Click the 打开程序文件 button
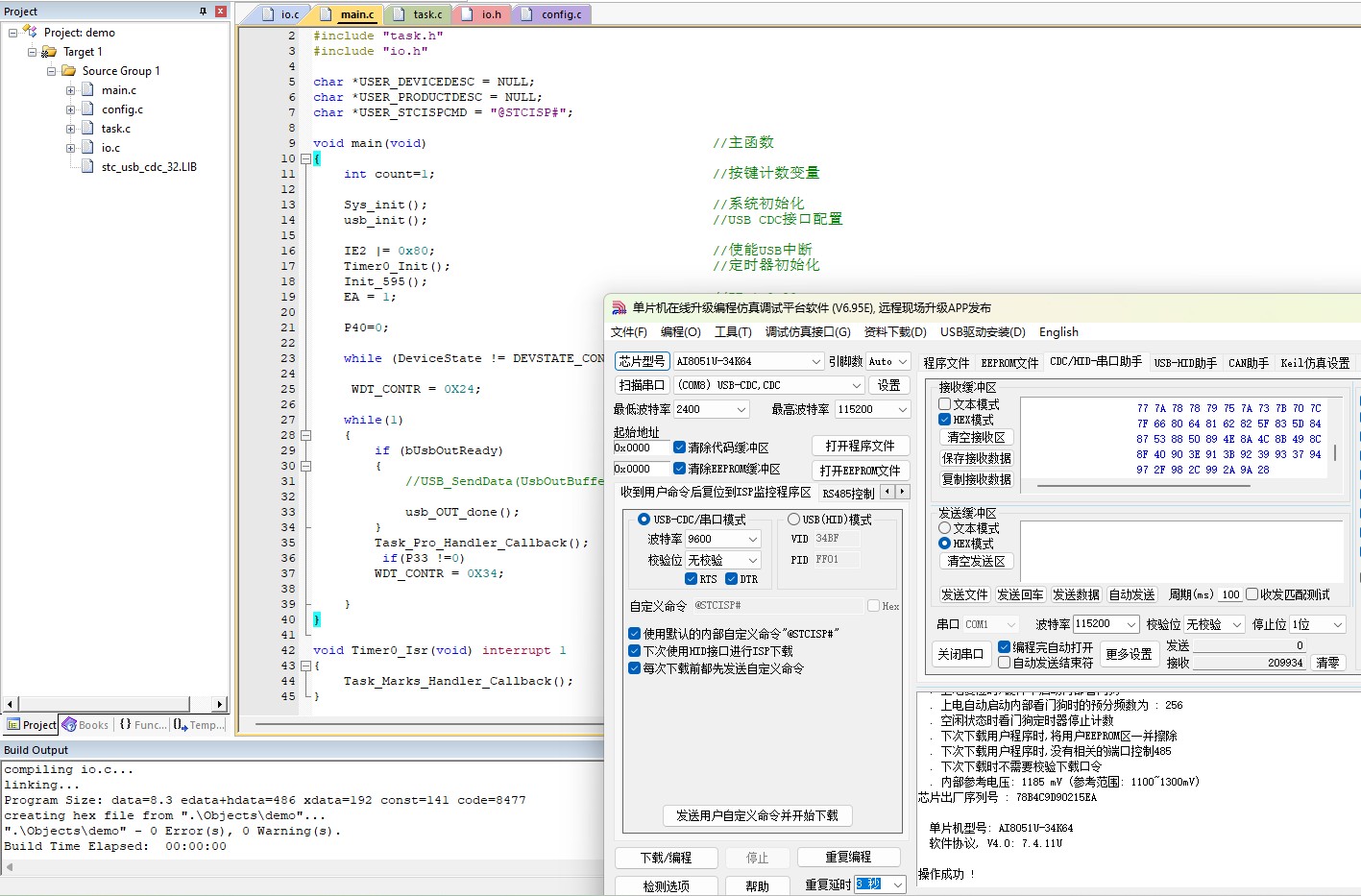This screenshot has height=896, width=1361. [x=861, y=446]
